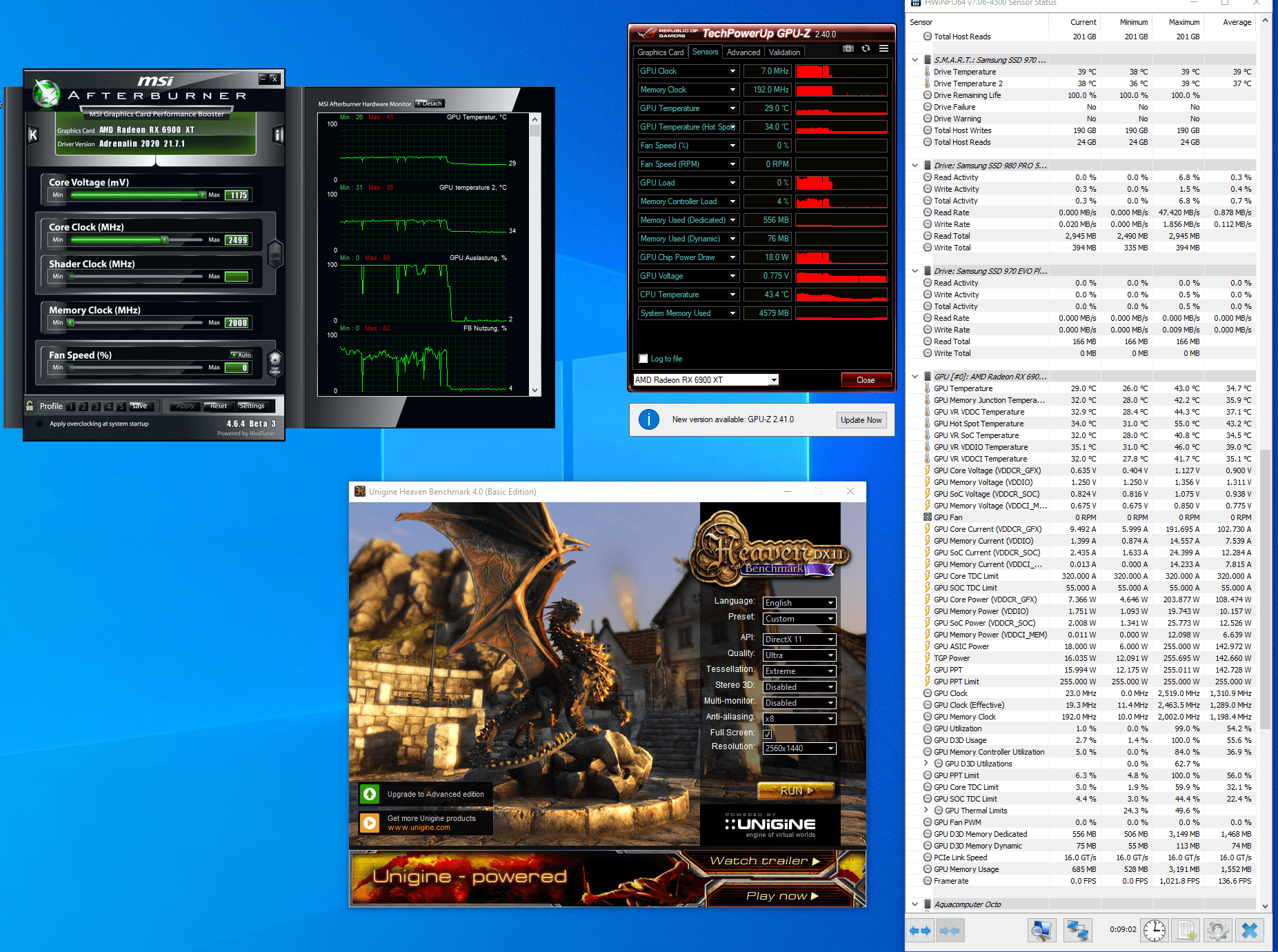This screenshot has width=1278, height=952.
Task: Switch to Validation tab in GPU-Z
Action: tap(785, 52)
